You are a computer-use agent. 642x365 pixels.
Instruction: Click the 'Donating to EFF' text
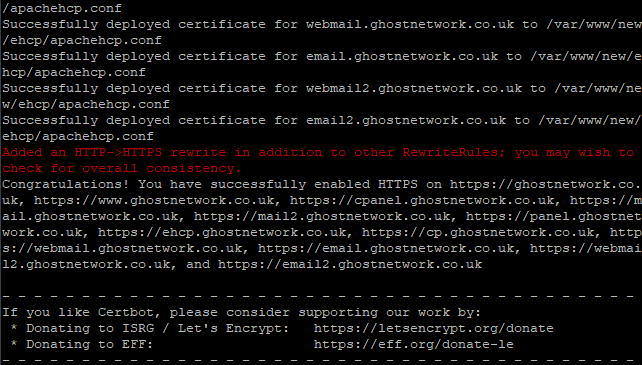point(90,345)
